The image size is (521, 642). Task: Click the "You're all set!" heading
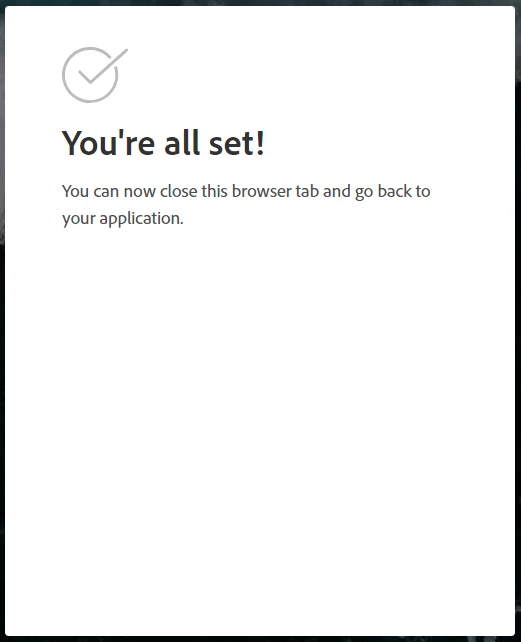163,142
